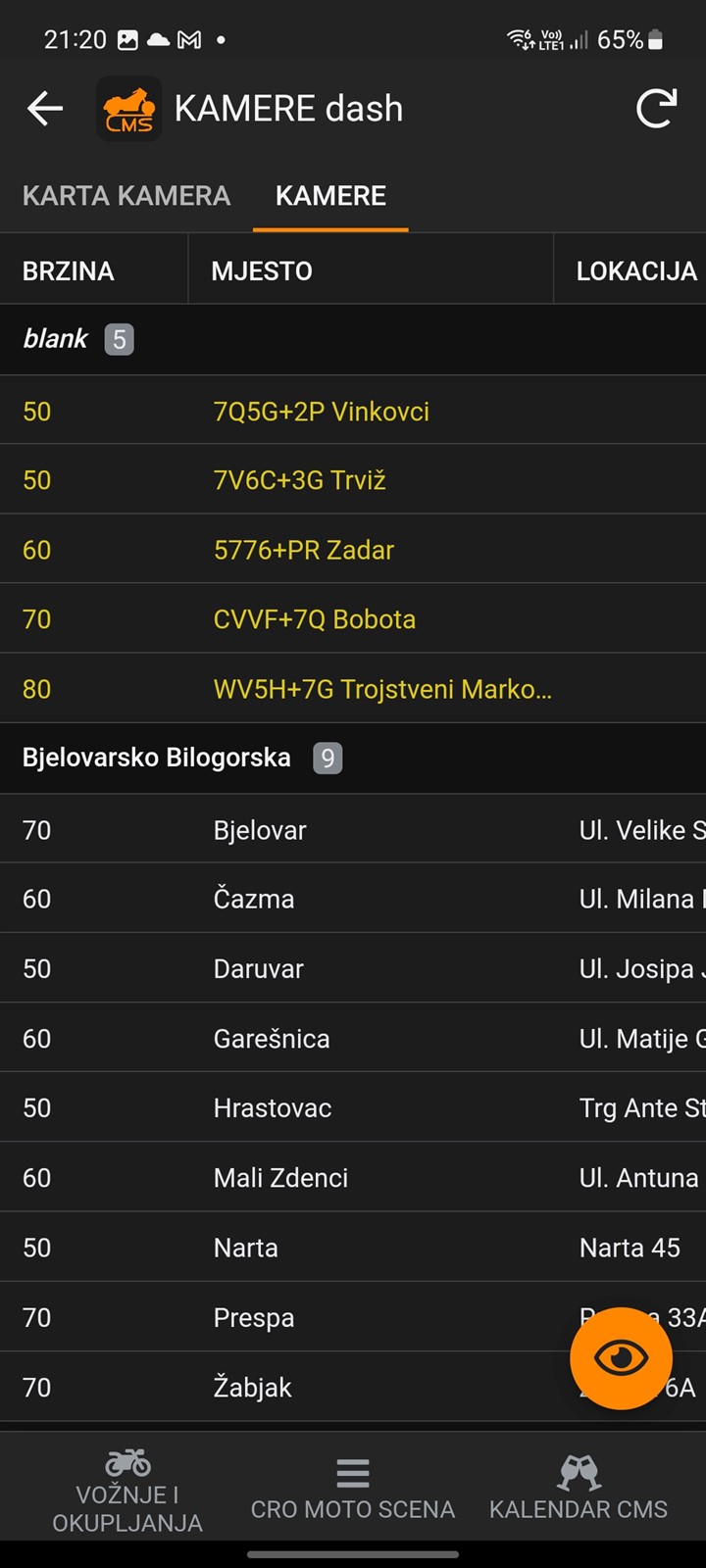The height and width of the screenshot is (1568, 706).
Task: Tap the orange CMS motorcycle logo
Action: (x=129, y=109)
